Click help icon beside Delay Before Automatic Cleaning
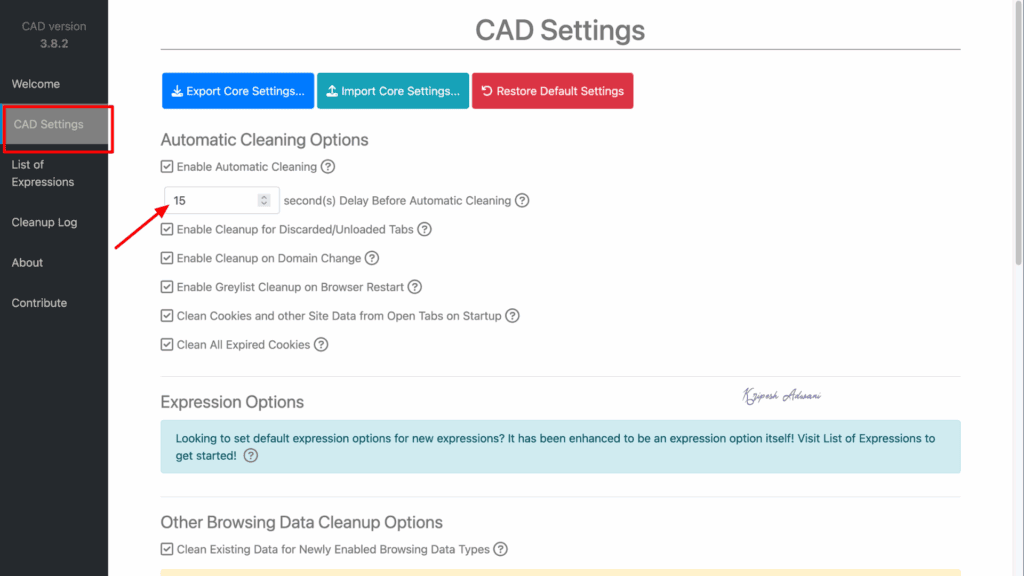Screen dimensions: 1024x576 (x=522, y=200)
